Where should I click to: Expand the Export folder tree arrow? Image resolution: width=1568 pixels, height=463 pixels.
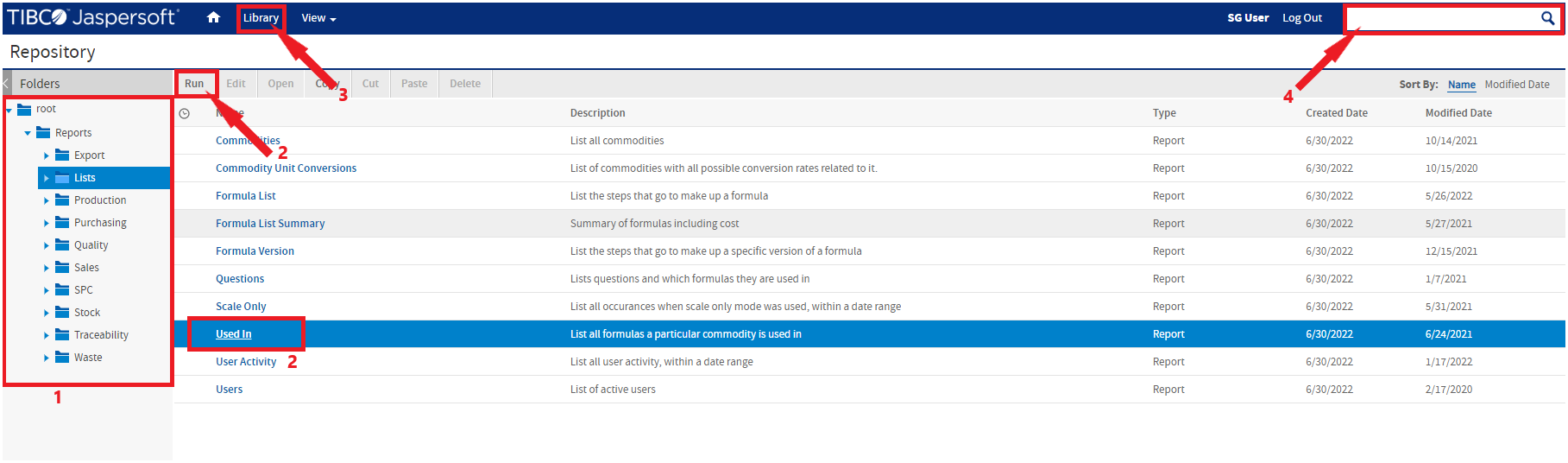click(47, 156)
